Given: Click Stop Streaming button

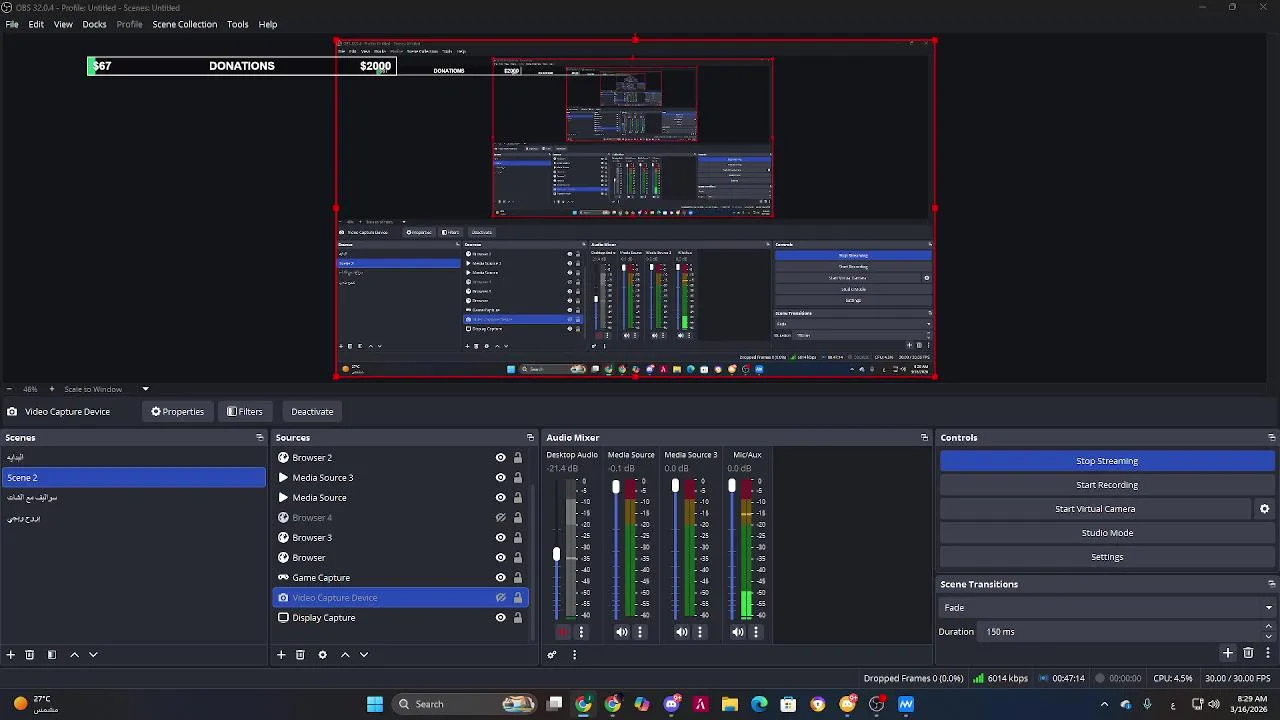Looking at the screenshot, I should click(x=1107, y=461).
